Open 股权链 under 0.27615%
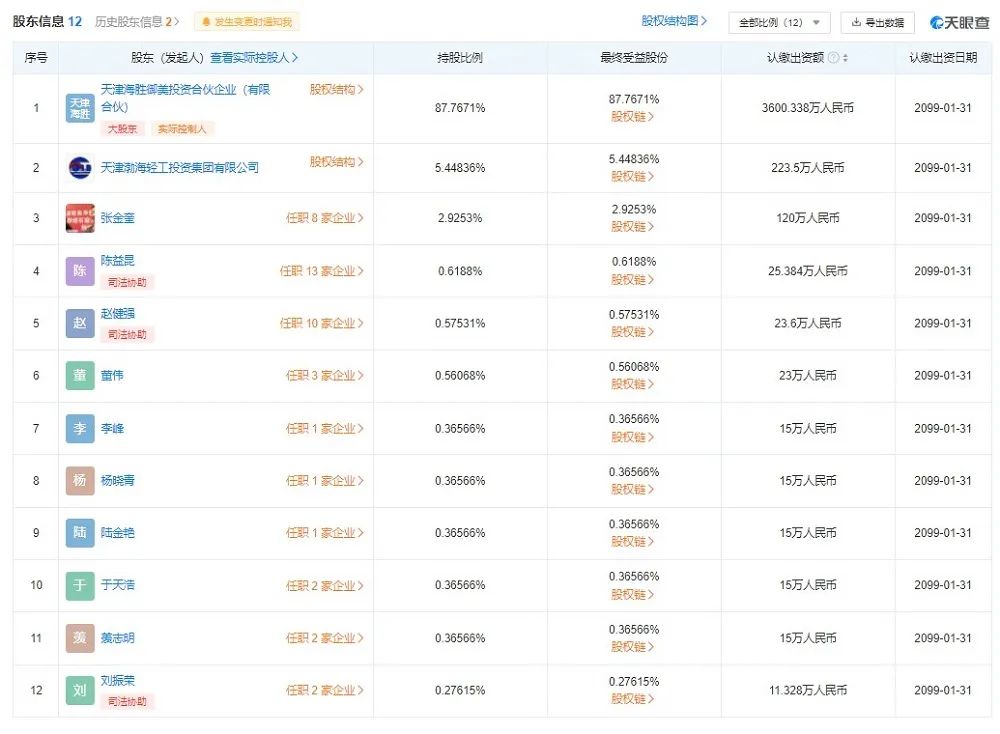This screenshot has width=1000, height=734. coord(633,700)
